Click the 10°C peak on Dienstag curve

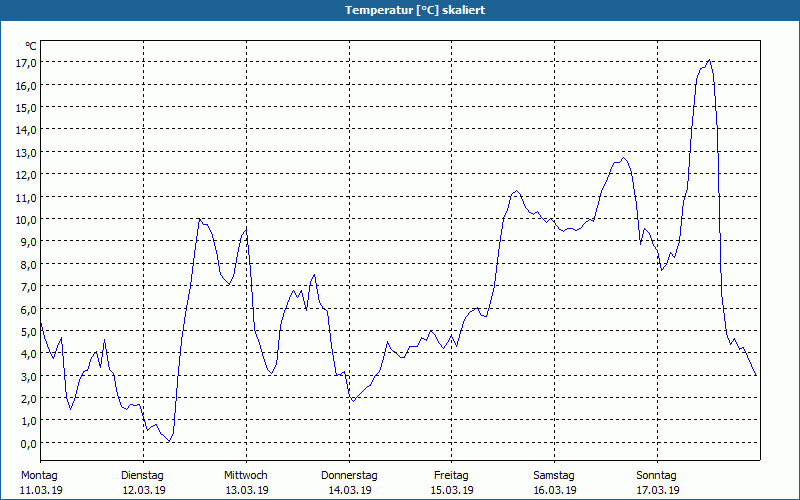pos(199,219)
